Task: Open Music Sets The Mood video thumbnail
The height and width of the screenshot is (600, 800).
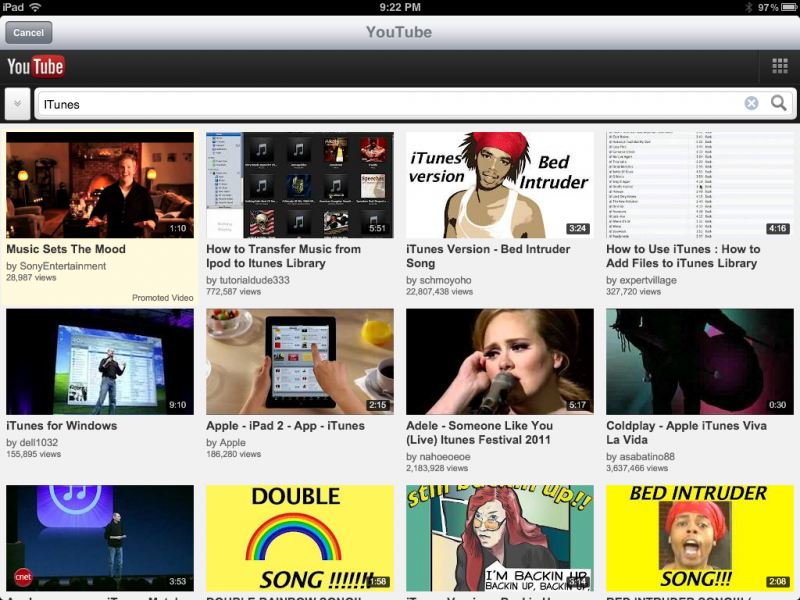Action: pyautogui.click(x=100, y=185)
